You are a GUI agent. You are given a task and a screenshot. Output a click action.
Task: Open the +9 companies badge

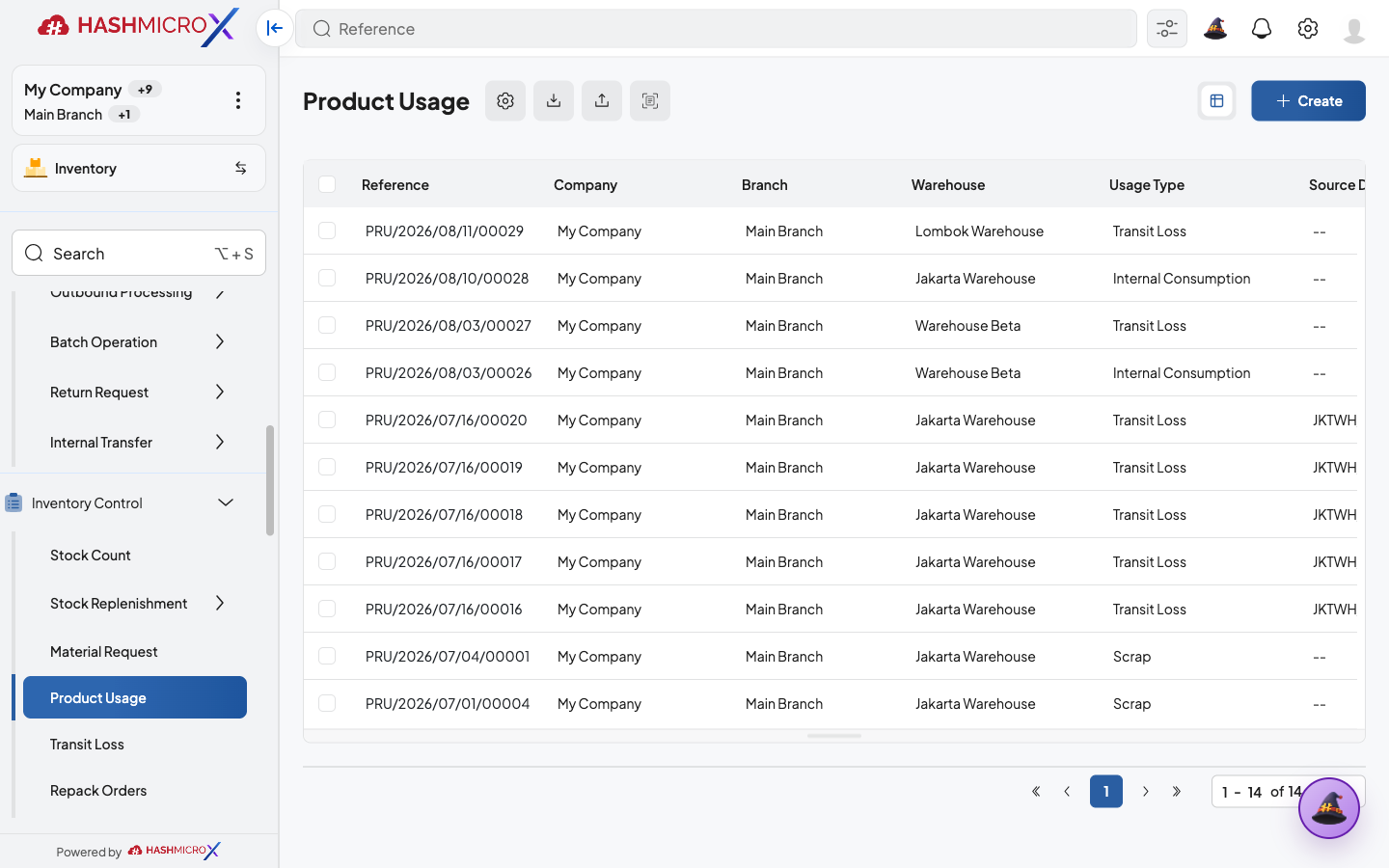click(x=145, y=90)
